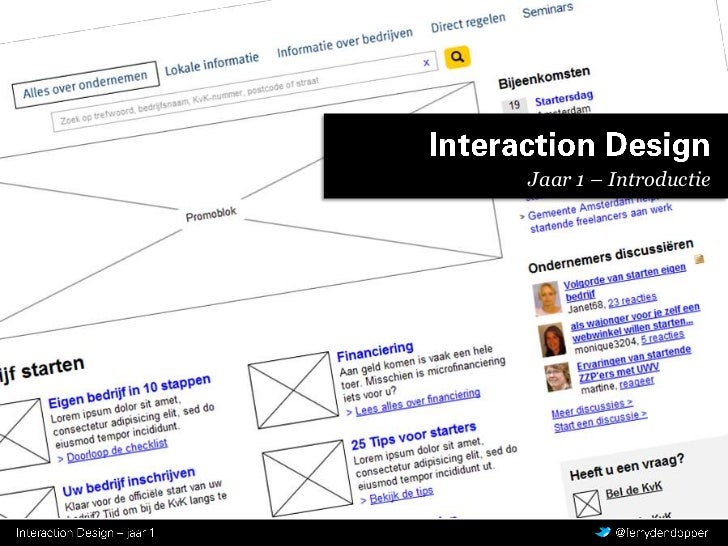Click the Start een discussie link

coord(600,421)
